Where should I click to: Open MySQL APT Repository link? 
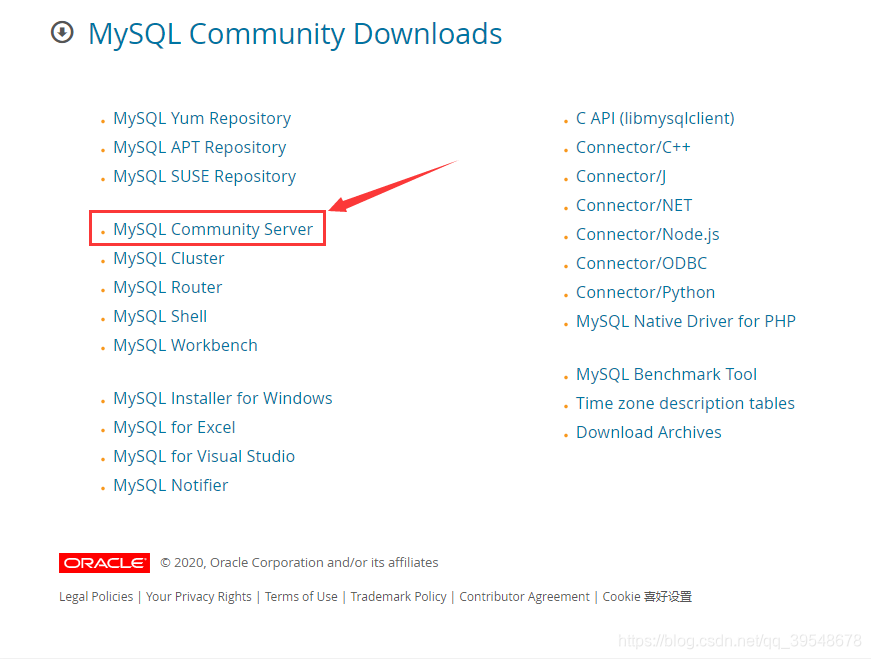click(x=199, y=147)
